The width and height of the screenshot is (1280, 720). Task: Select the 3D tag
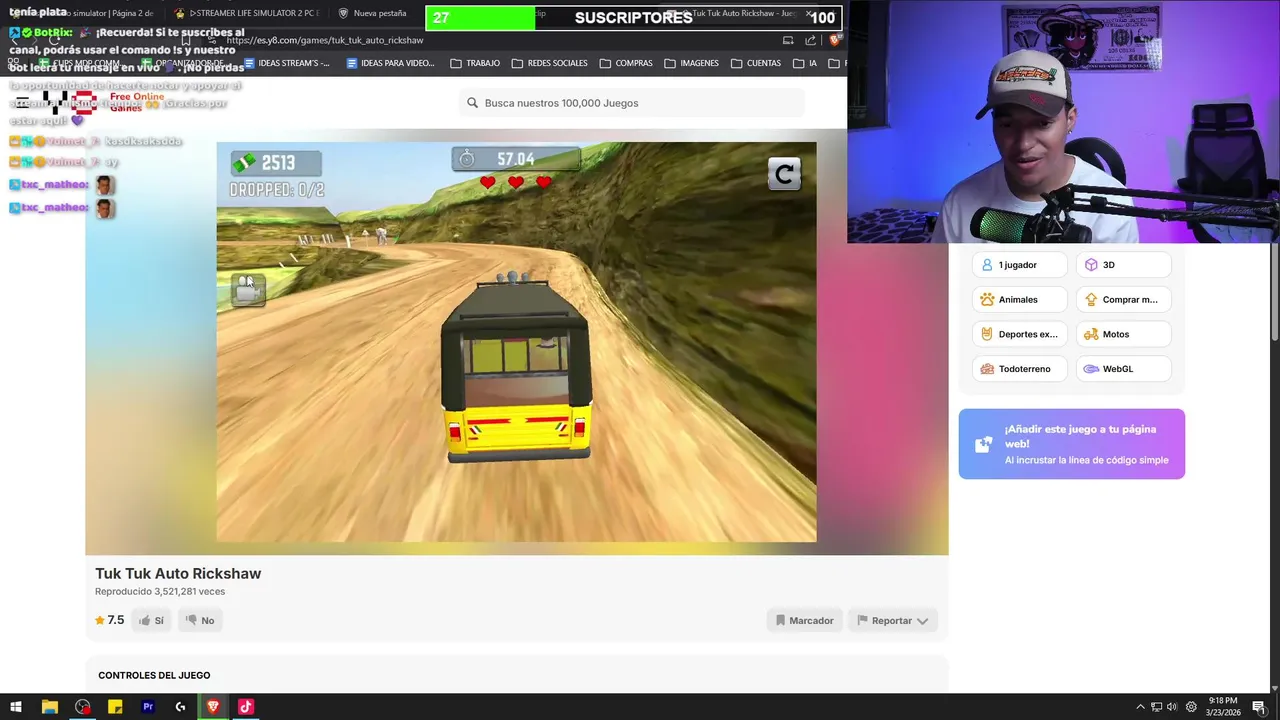(x=1123, y=265)
